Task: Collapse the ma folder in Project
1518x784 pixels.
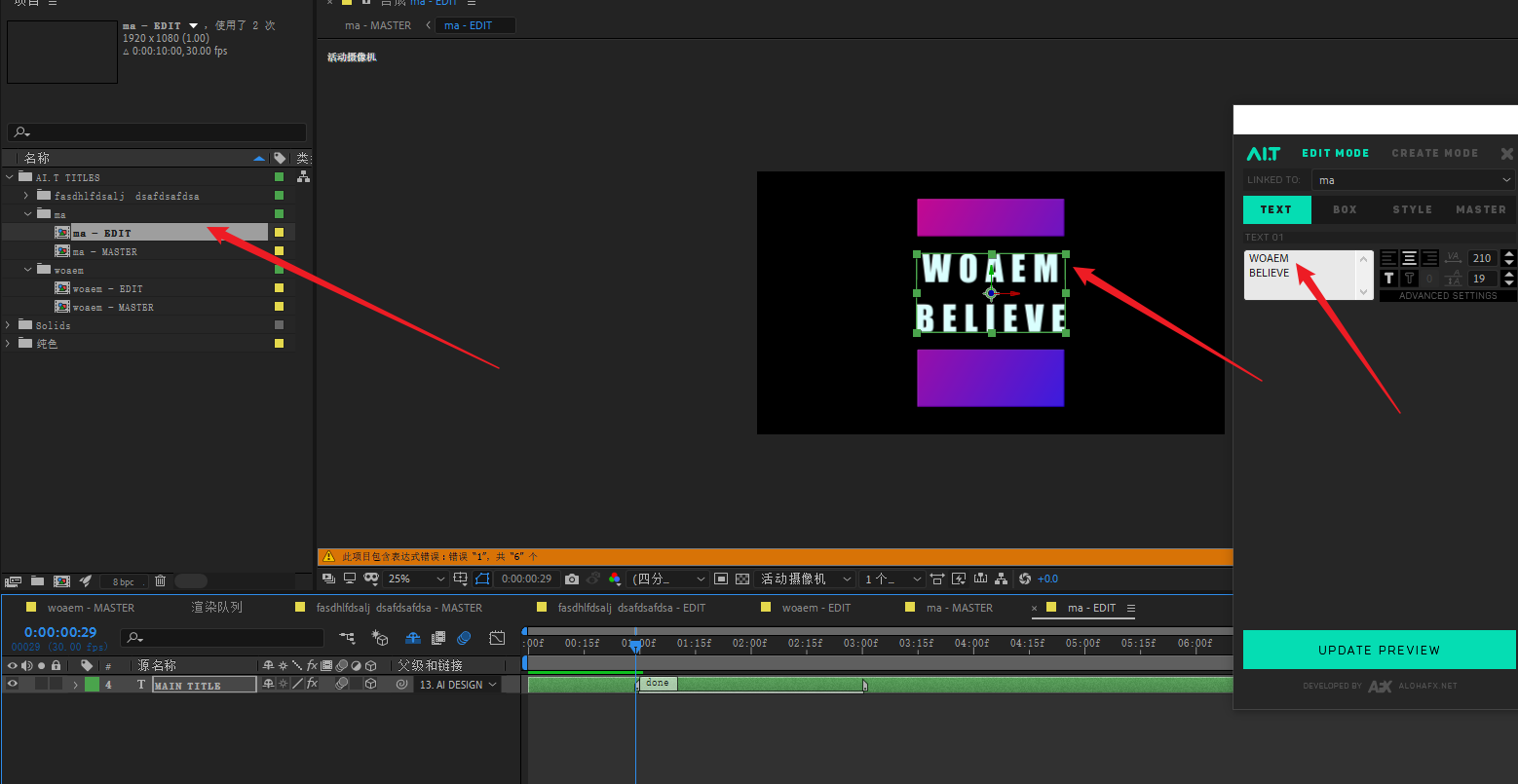Action: click(x=27, y=214)
